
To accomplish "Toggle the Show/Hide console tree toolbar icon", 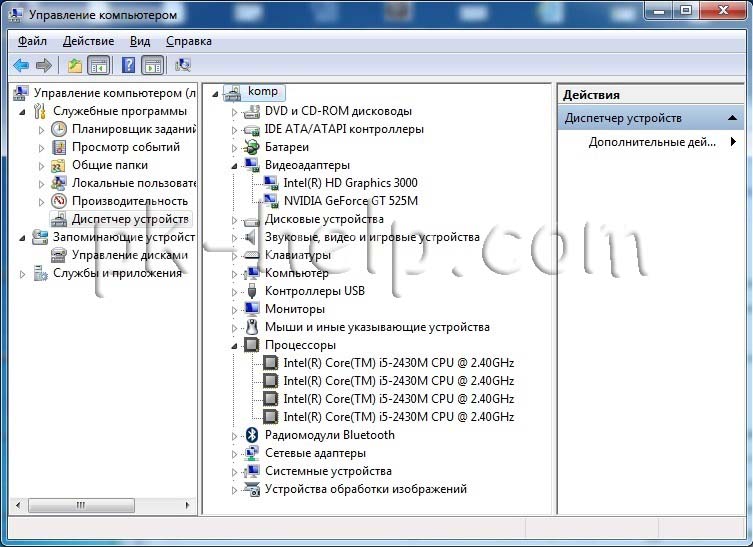I will click(x=98, y=65).
